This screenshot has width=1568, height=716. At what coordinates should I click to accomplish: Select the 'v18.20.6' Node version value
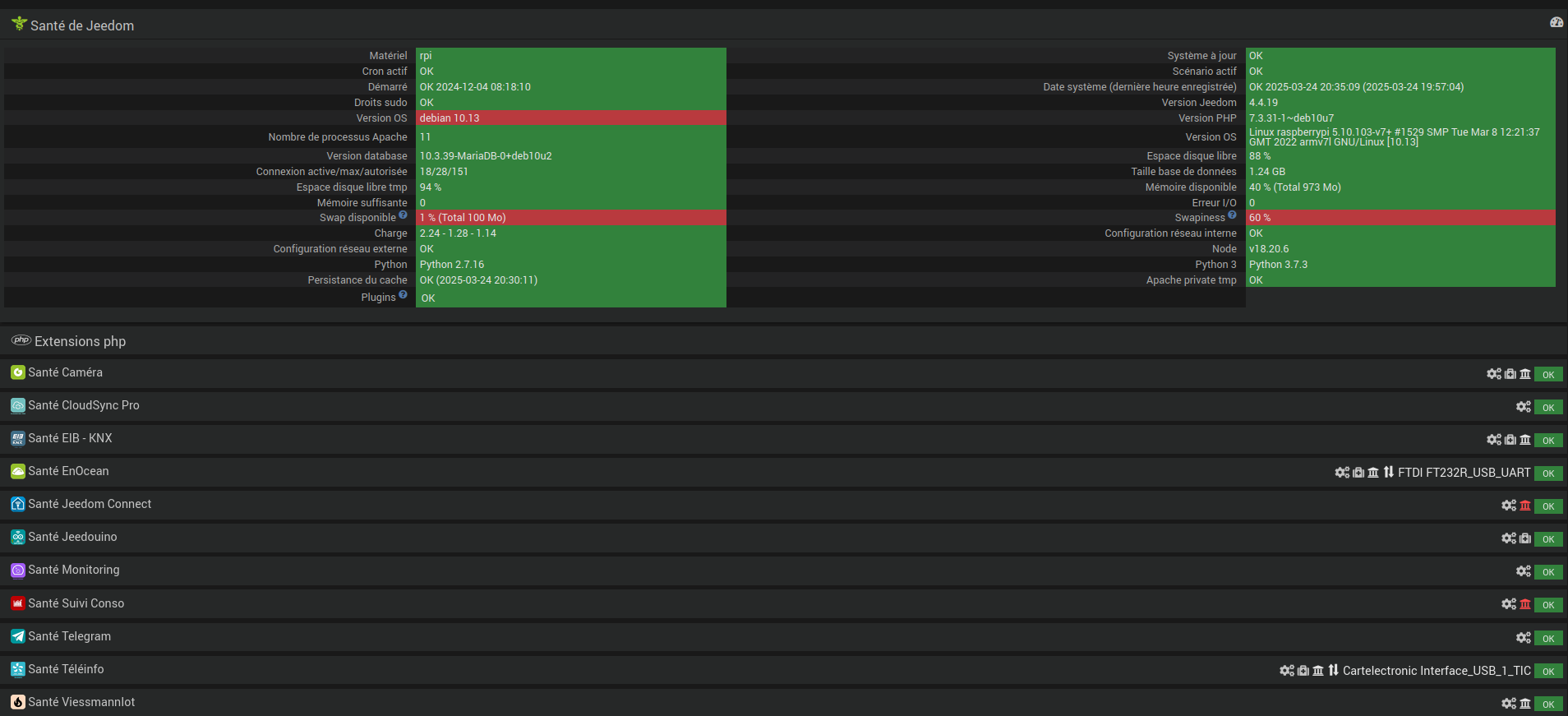[1400, 248]
